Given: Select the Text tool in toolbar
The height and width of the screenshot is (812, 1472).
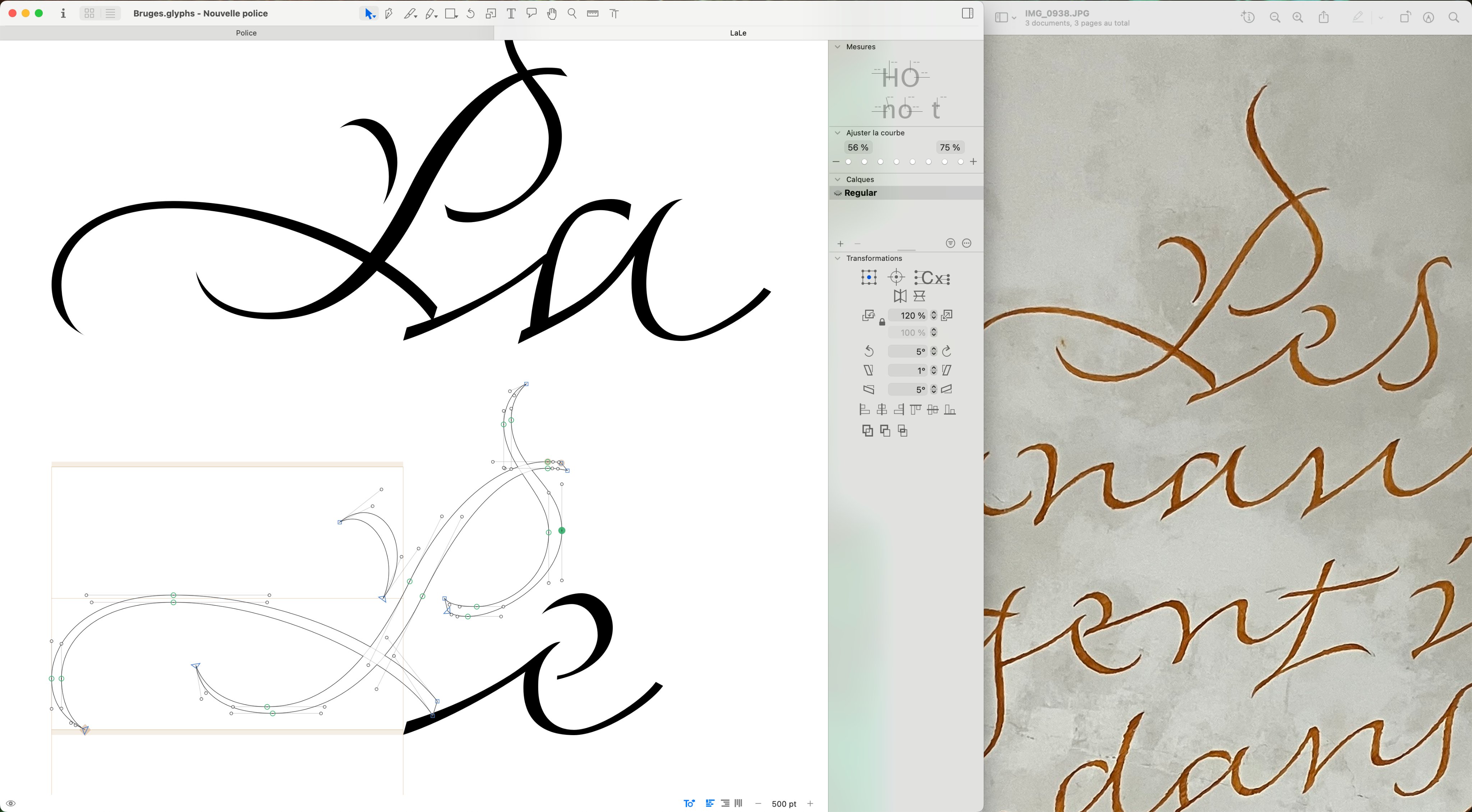Looking at the screenshot, I should tap(511, 14).
